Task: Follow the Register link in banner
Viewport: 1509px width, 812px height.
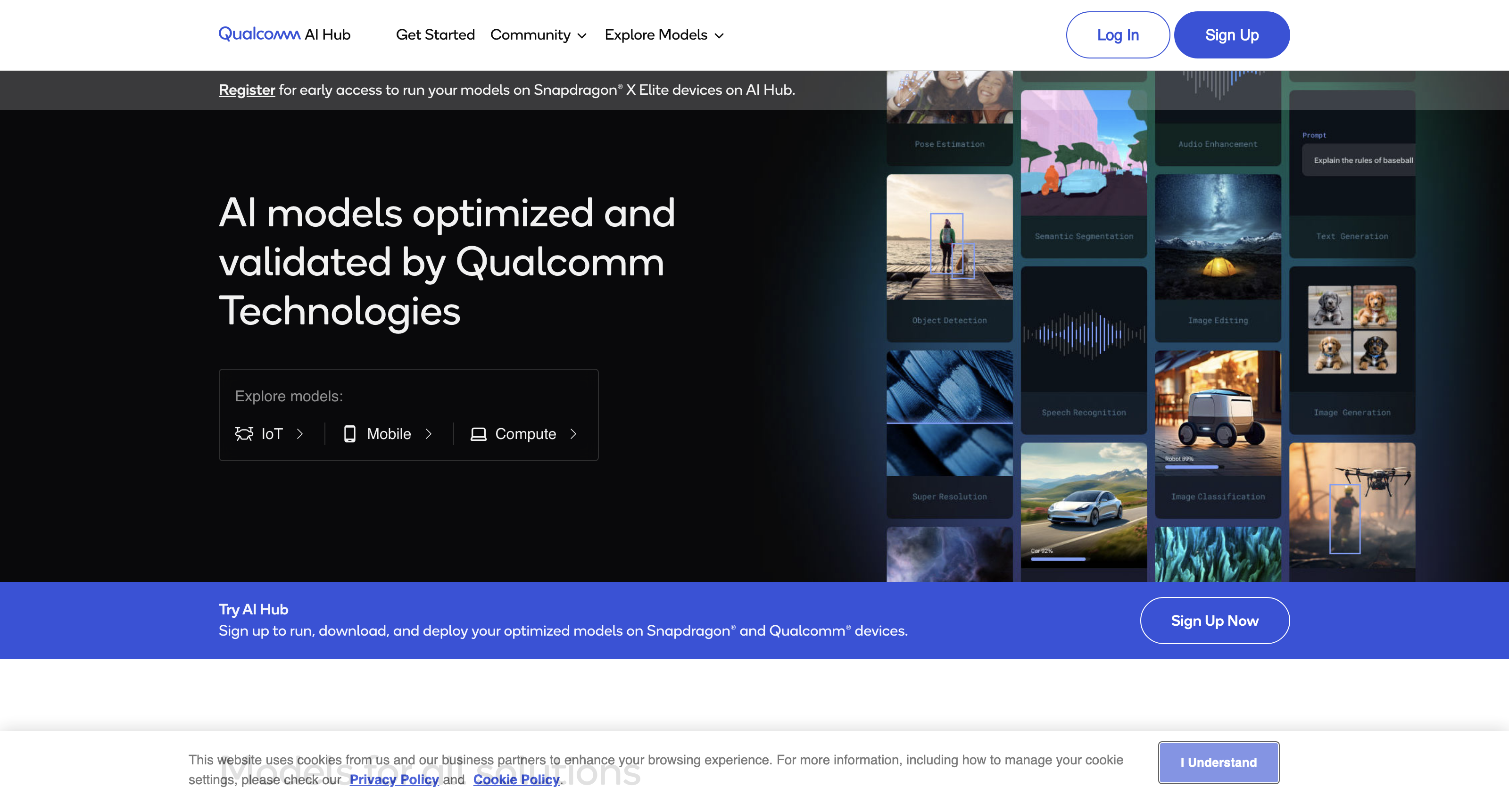Action: [247, 90]
